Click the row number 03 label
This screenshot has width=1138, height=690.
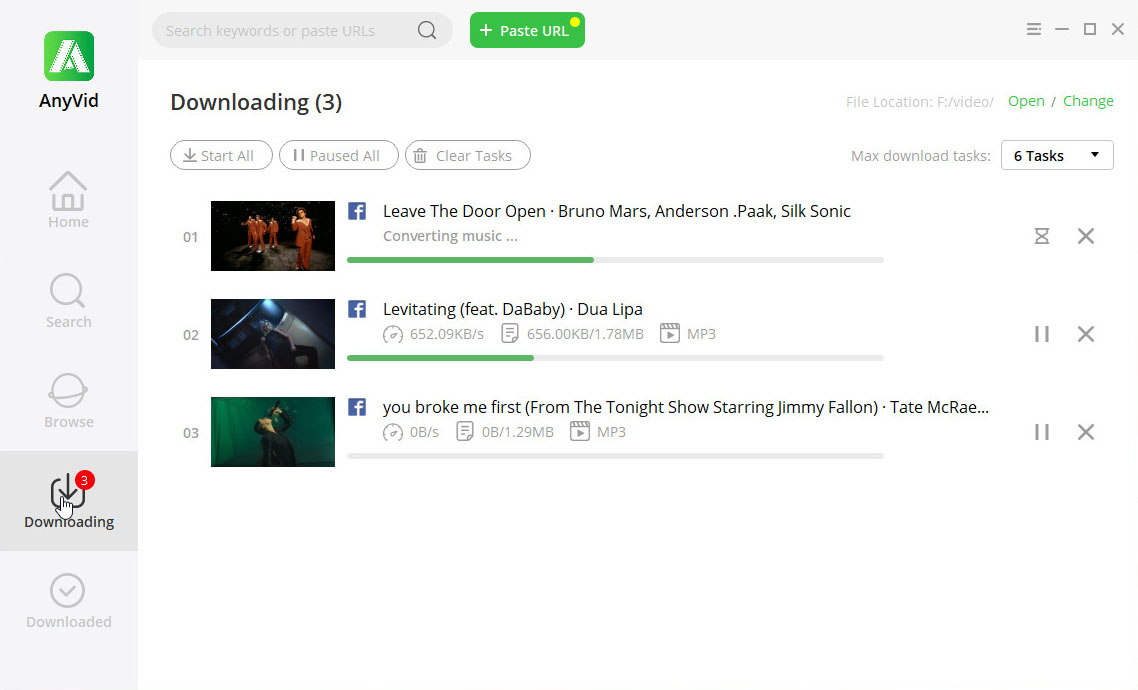coord(190,432)
